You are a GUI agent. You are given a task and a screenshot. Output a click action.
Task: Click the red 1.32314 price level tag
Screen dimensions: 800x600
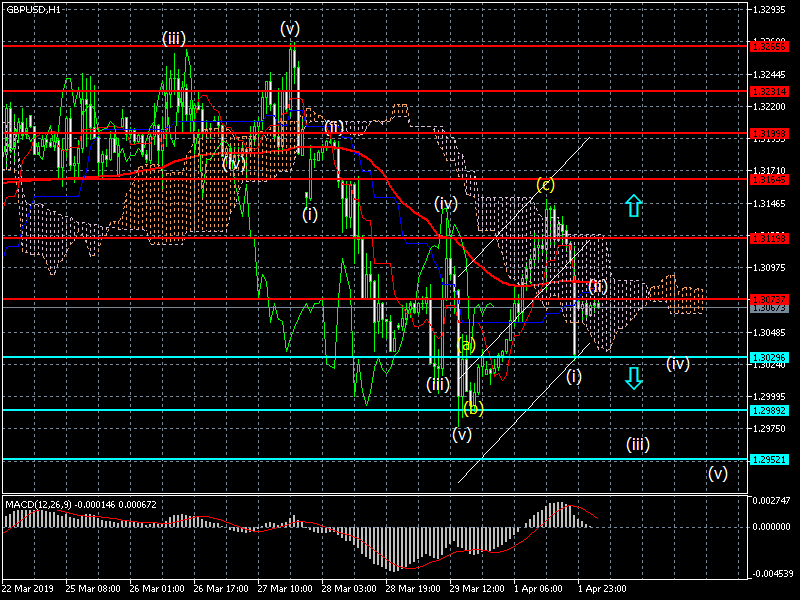772,91
